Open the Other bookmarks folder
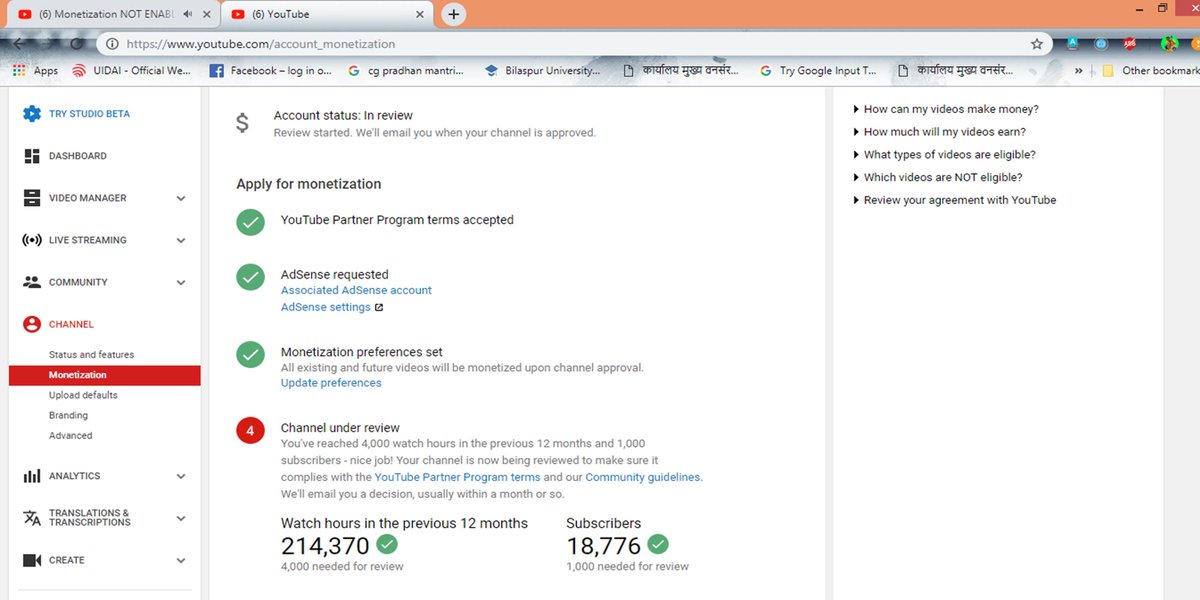This screenshot has width=1200, height=600. tap(1150, 71)
